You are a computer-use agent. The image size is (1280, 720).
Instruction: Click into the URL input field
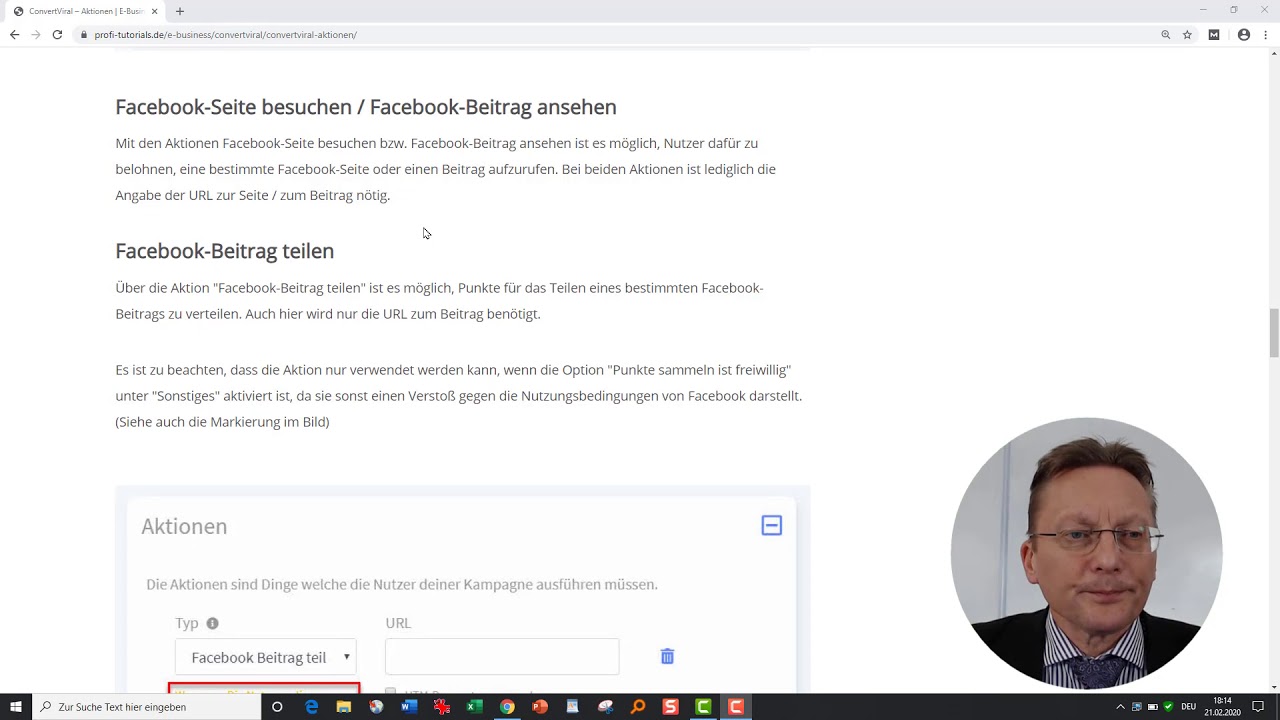coord(502,657)
